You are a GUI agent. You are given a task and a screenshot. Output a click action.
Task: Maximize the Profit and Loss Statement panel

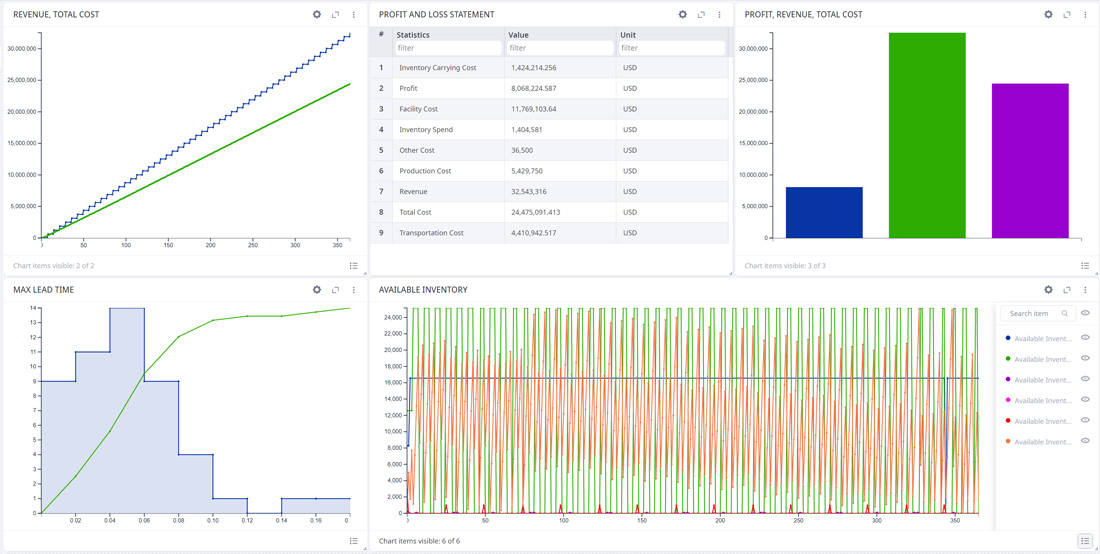[702, 14]
